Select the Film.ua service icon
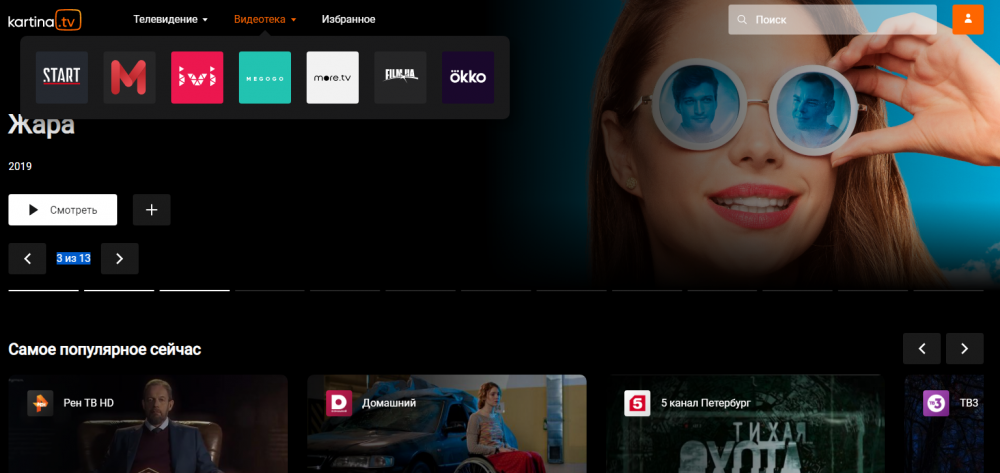This screenshot has height=473, width=1000. click(x=400, y=78)
